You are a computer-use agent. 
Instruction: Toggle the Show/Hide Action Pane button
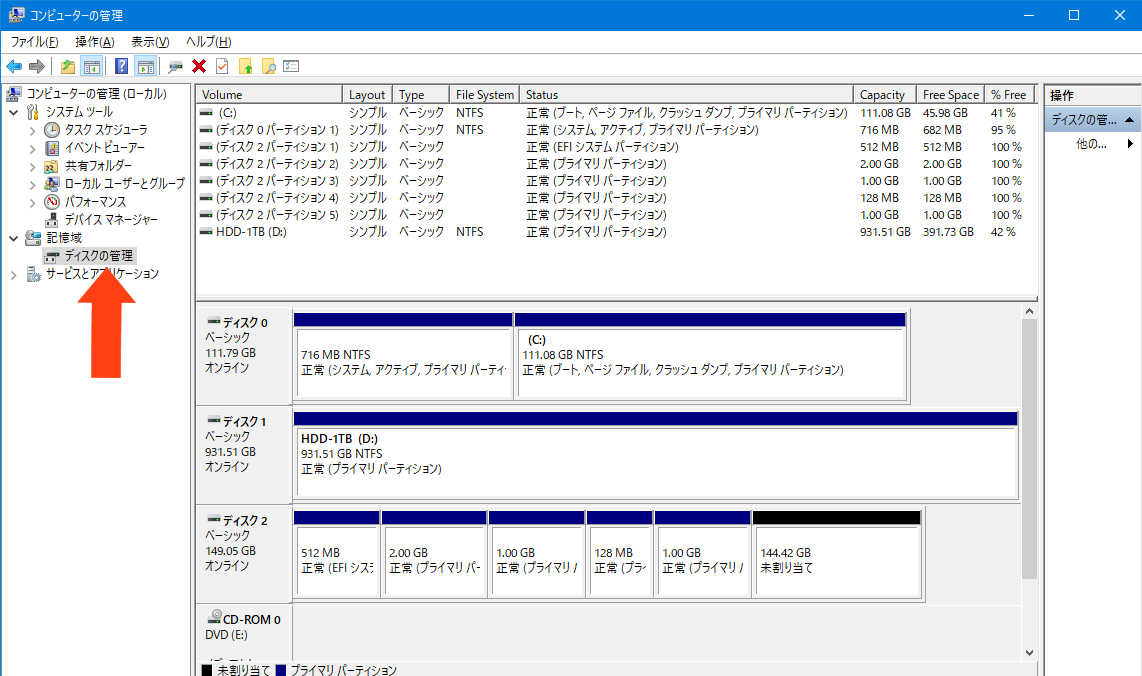pyautogui.click(x=146, y=67)
